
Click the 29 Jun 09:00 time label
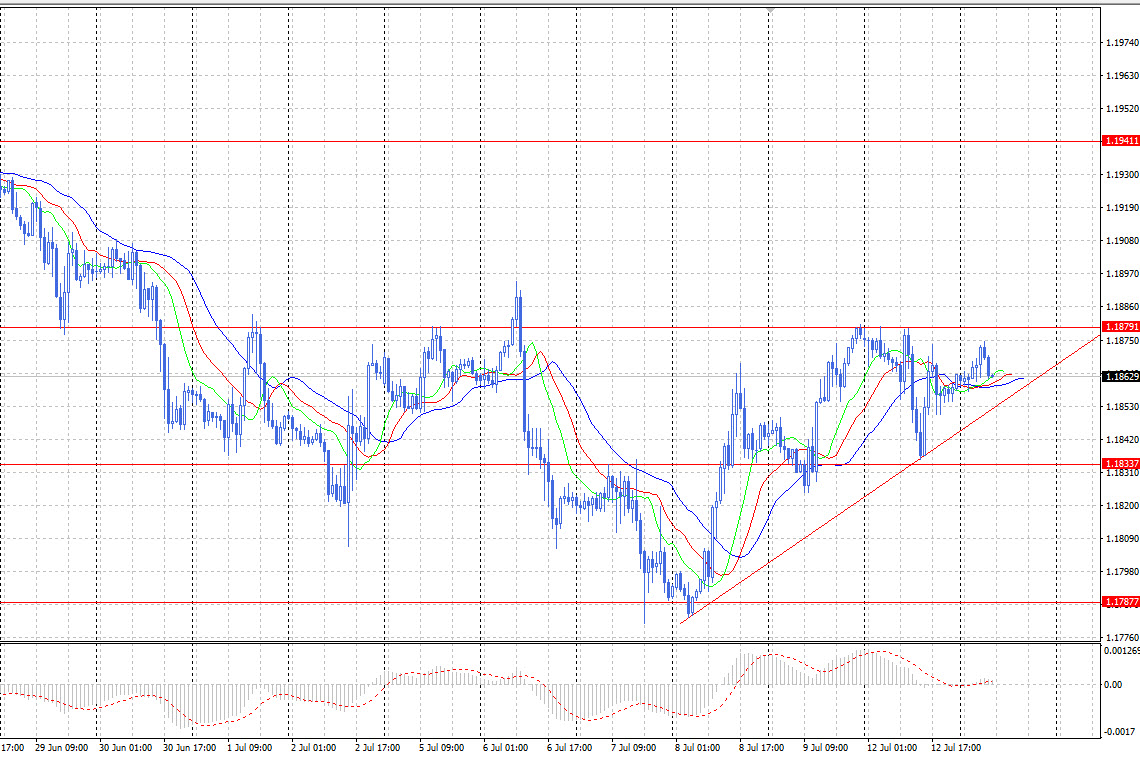coord(62,748)
